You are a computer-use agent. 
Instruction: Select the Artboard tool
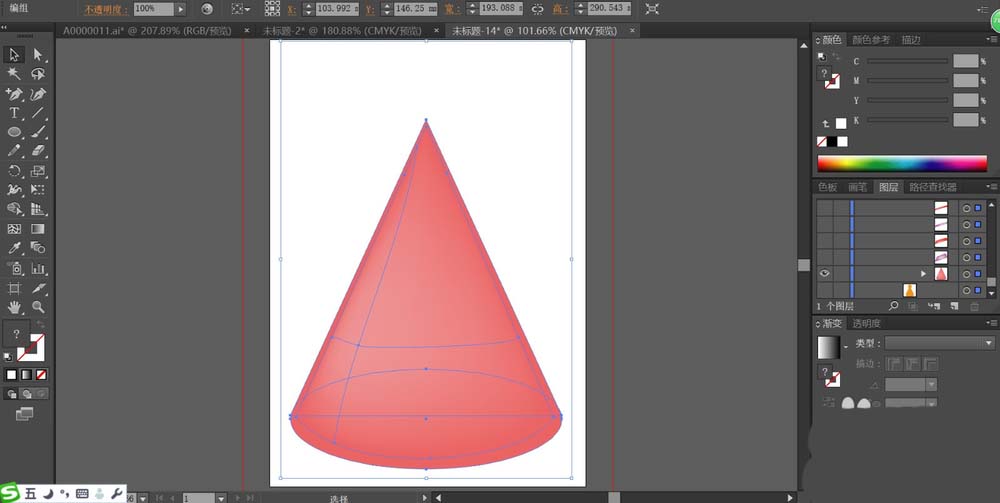coord(14,288)
